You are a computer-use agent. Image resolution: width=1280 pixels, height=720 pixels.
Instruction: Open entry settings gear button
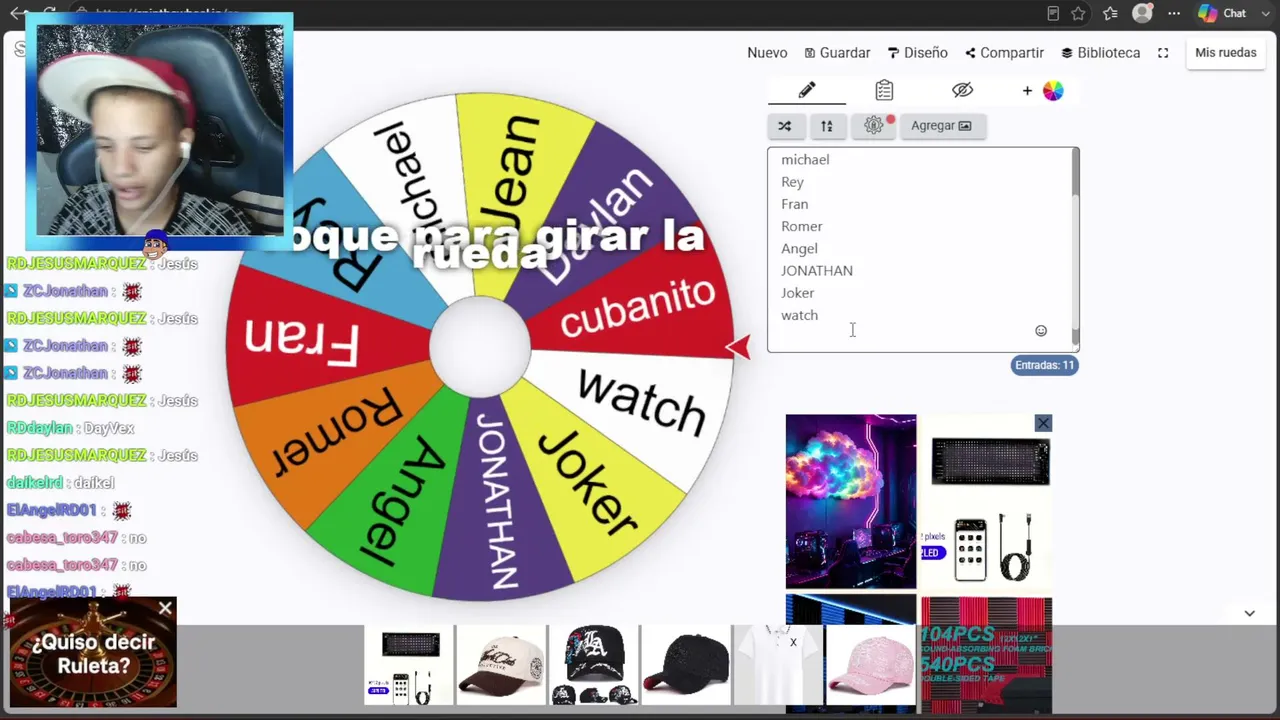[874, 126]
